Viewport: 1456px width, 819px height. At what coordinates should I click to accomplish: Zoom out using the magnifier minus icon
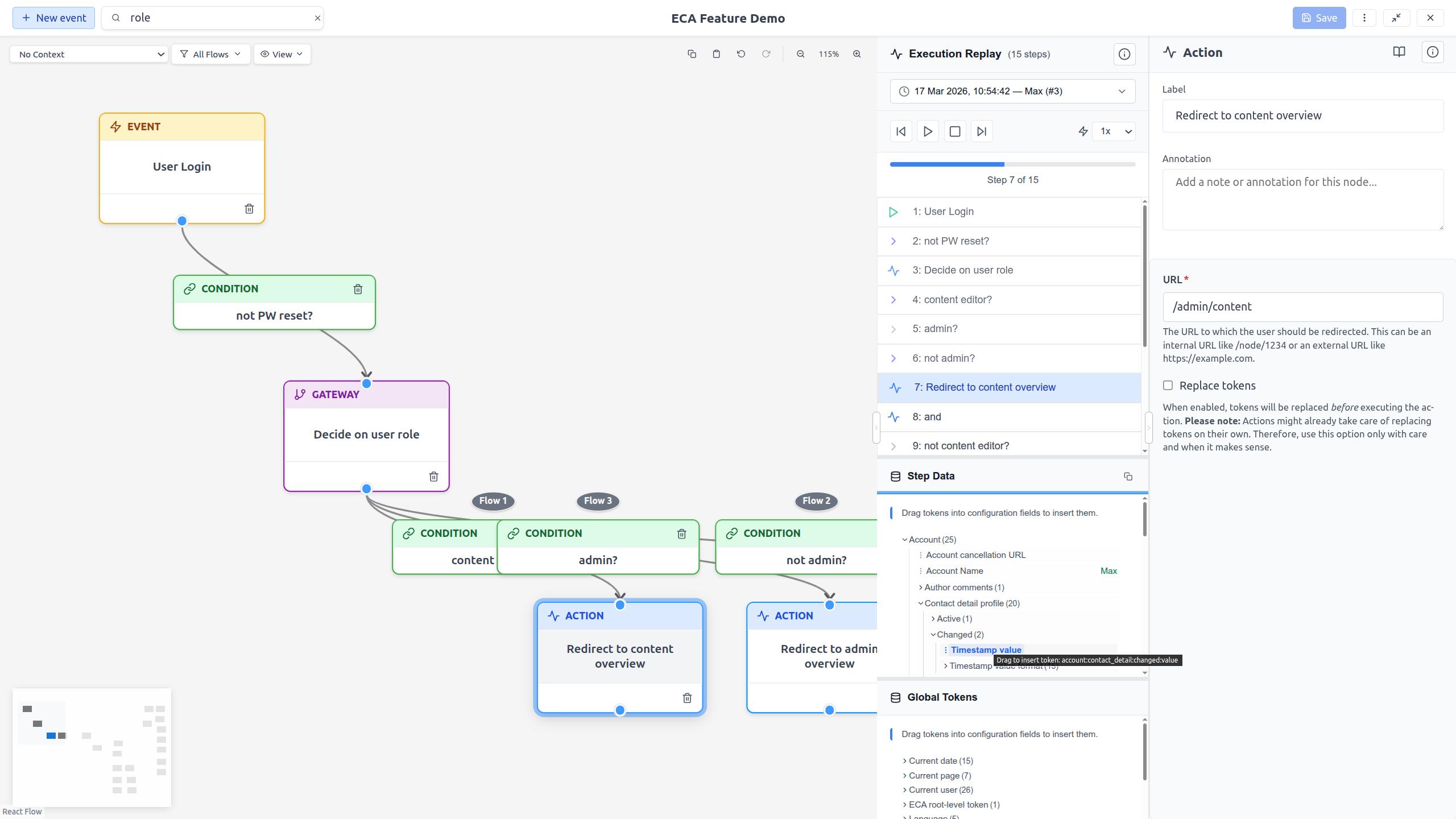tap(800, 54)
